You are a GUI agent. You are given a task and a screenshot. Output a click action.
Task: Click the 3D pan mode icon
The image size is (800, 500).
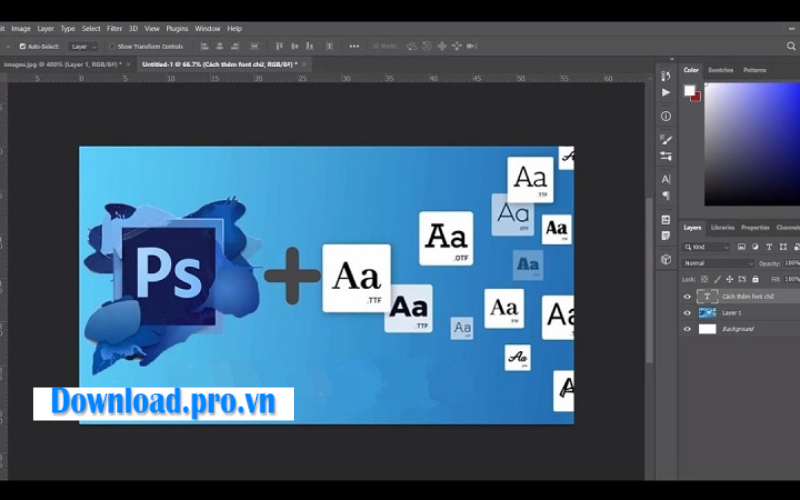(x=442, y=46)
